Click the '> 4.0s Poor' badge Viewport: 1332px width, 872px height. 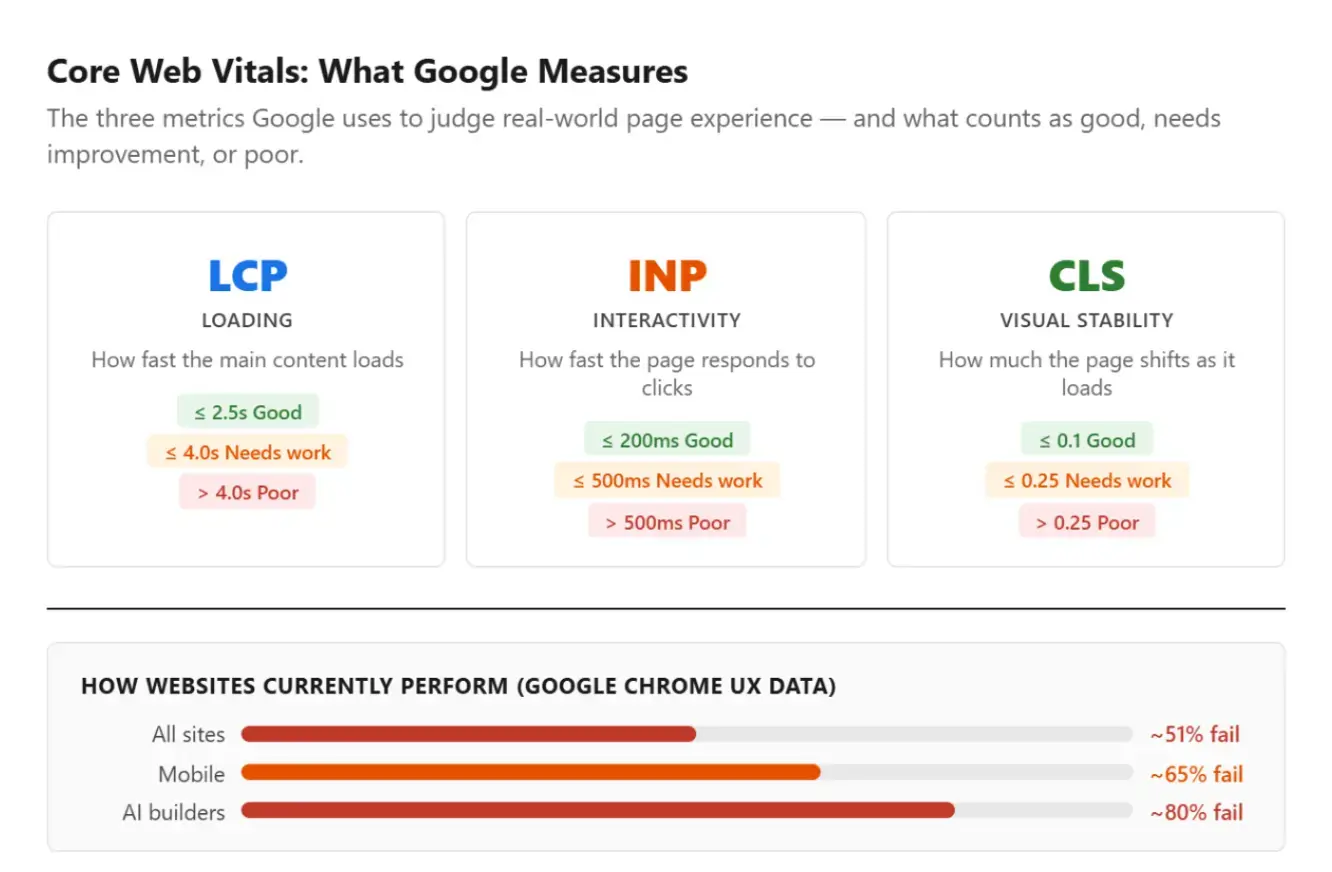tap(247, 492)
